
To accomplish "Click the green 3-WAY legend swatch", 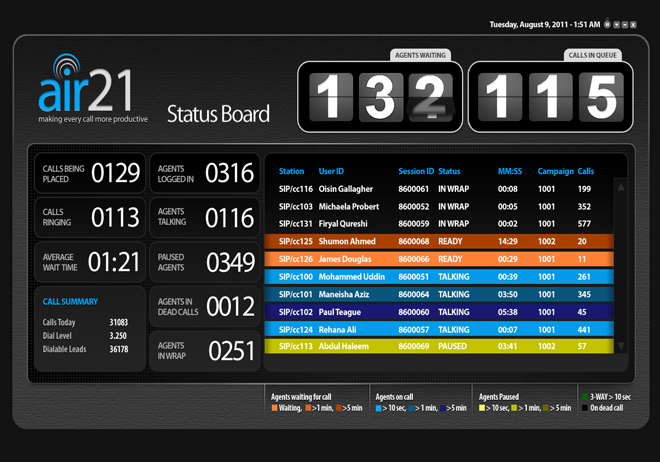I will click(585, 397).
